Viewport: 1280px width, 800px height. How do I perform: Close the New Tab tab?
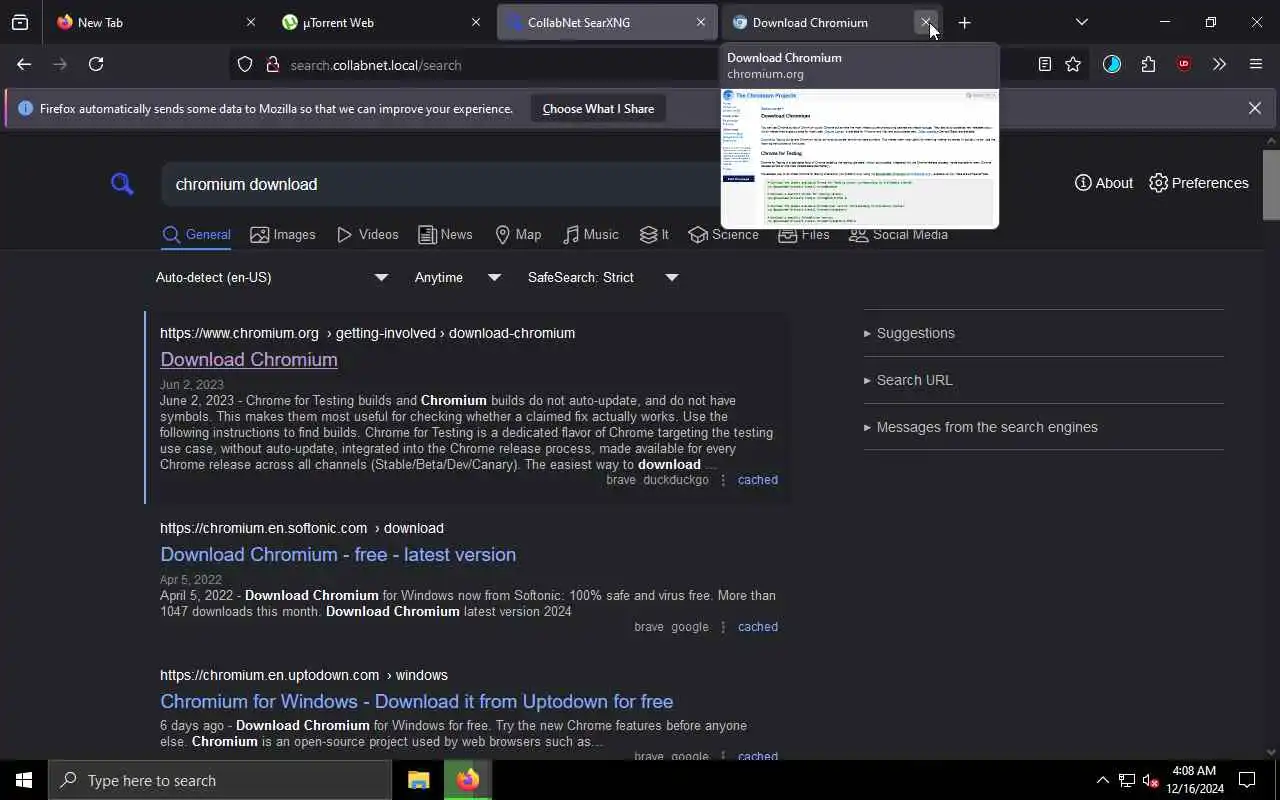[251, 22]
